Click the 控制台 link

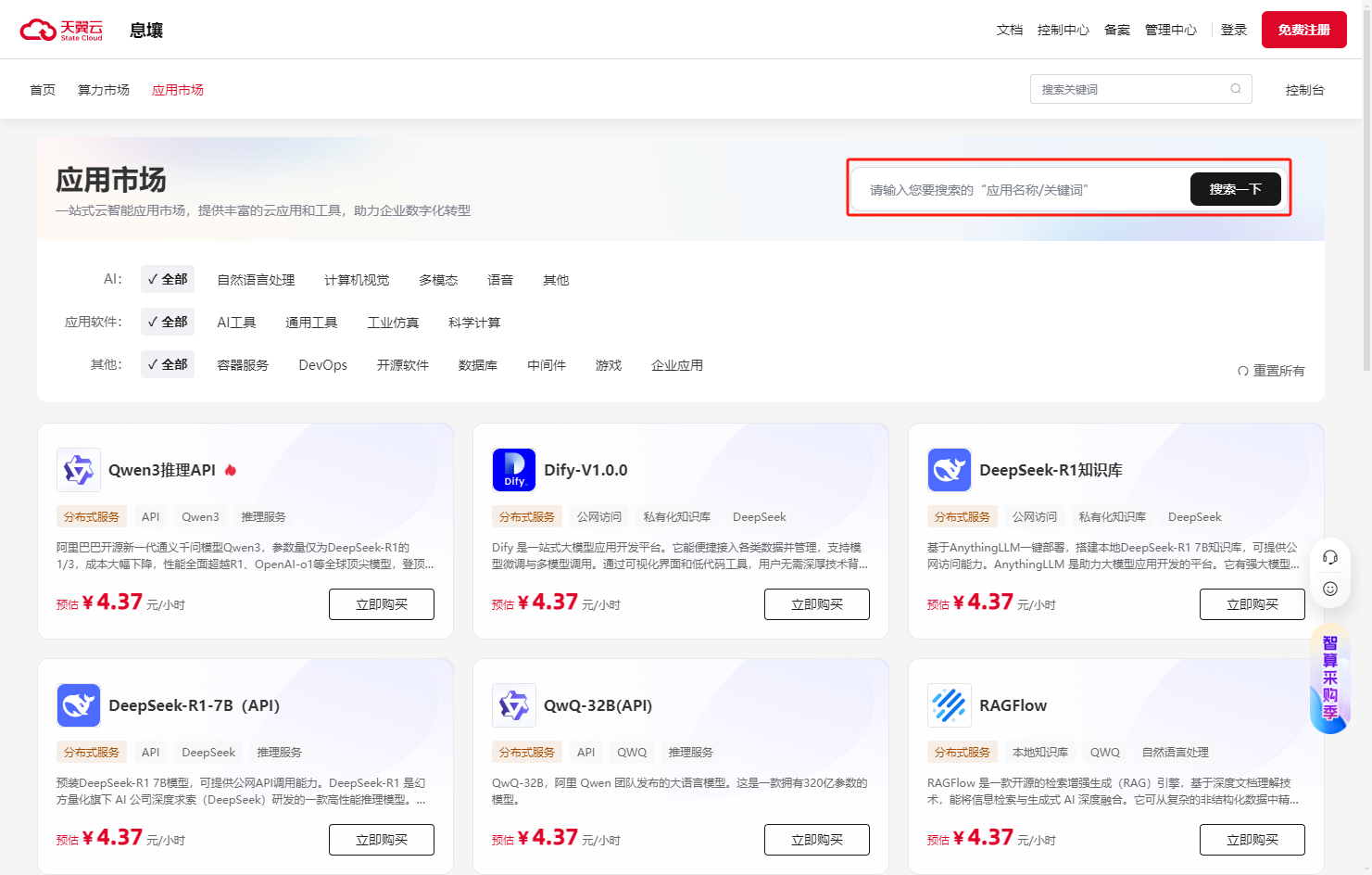coord(1305,90)
